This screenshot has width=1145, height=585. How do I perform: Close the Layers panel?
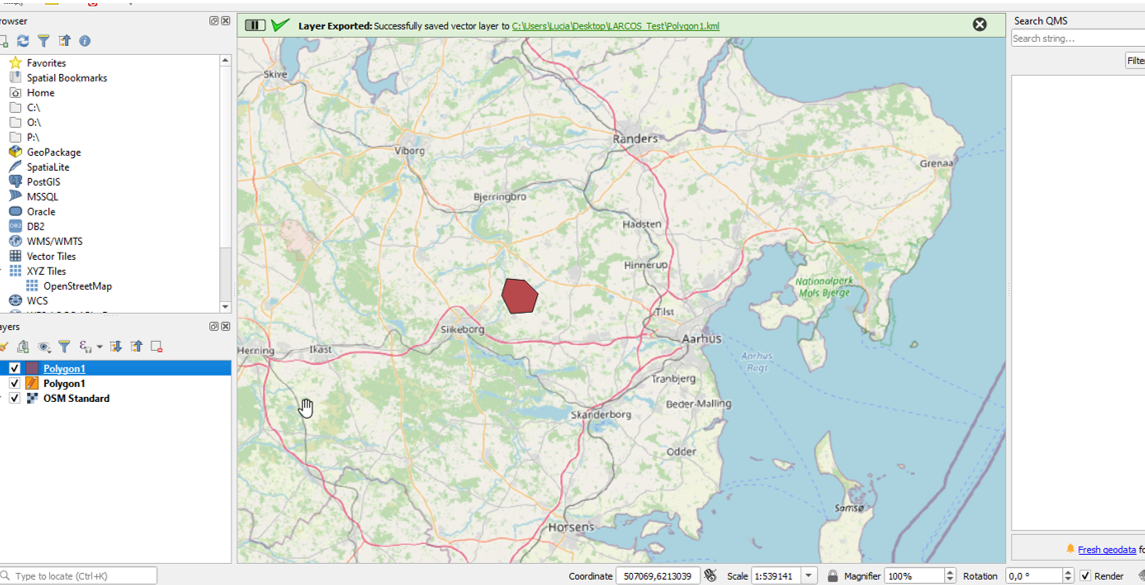point(226,326)
